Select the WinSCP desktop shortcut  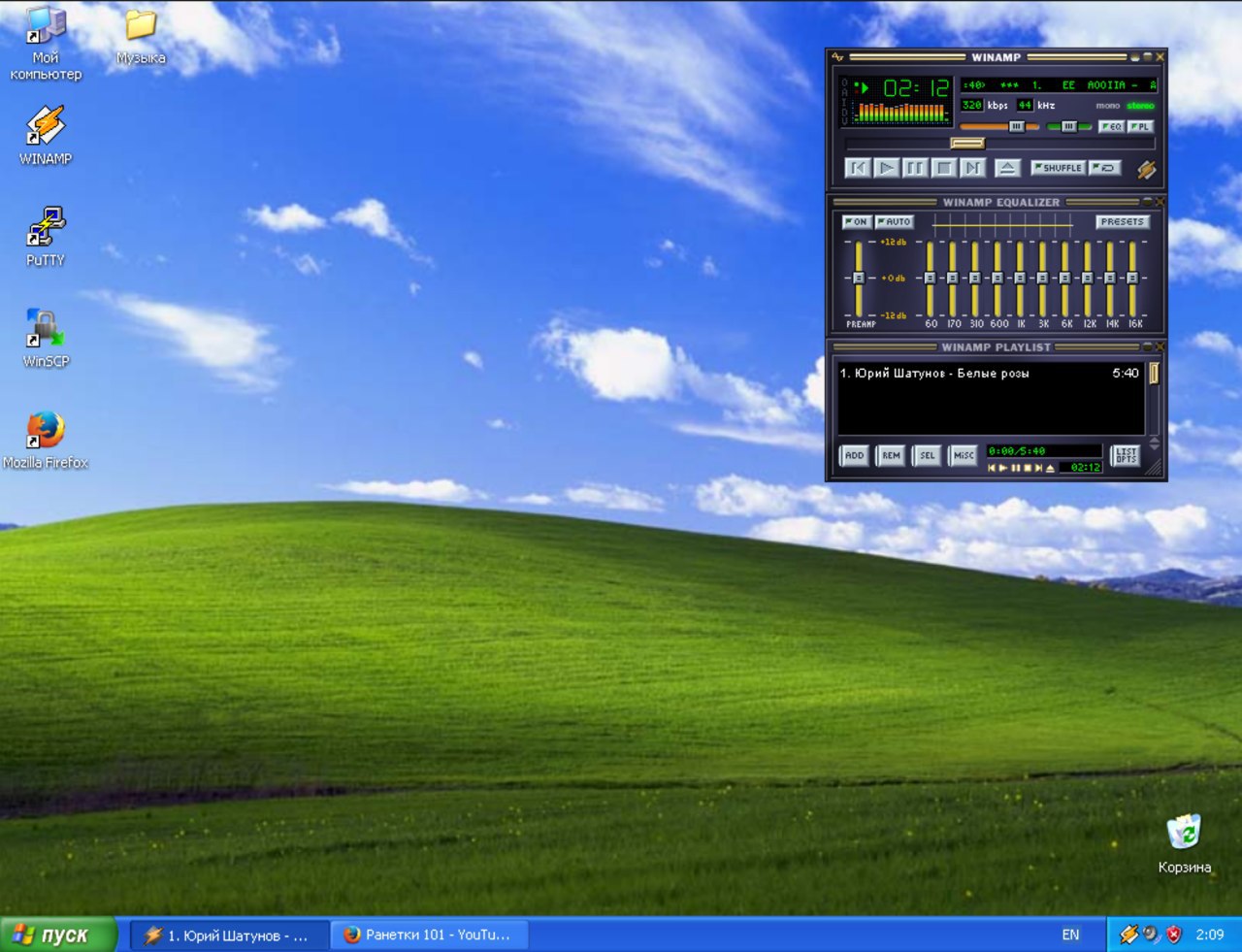45,338
